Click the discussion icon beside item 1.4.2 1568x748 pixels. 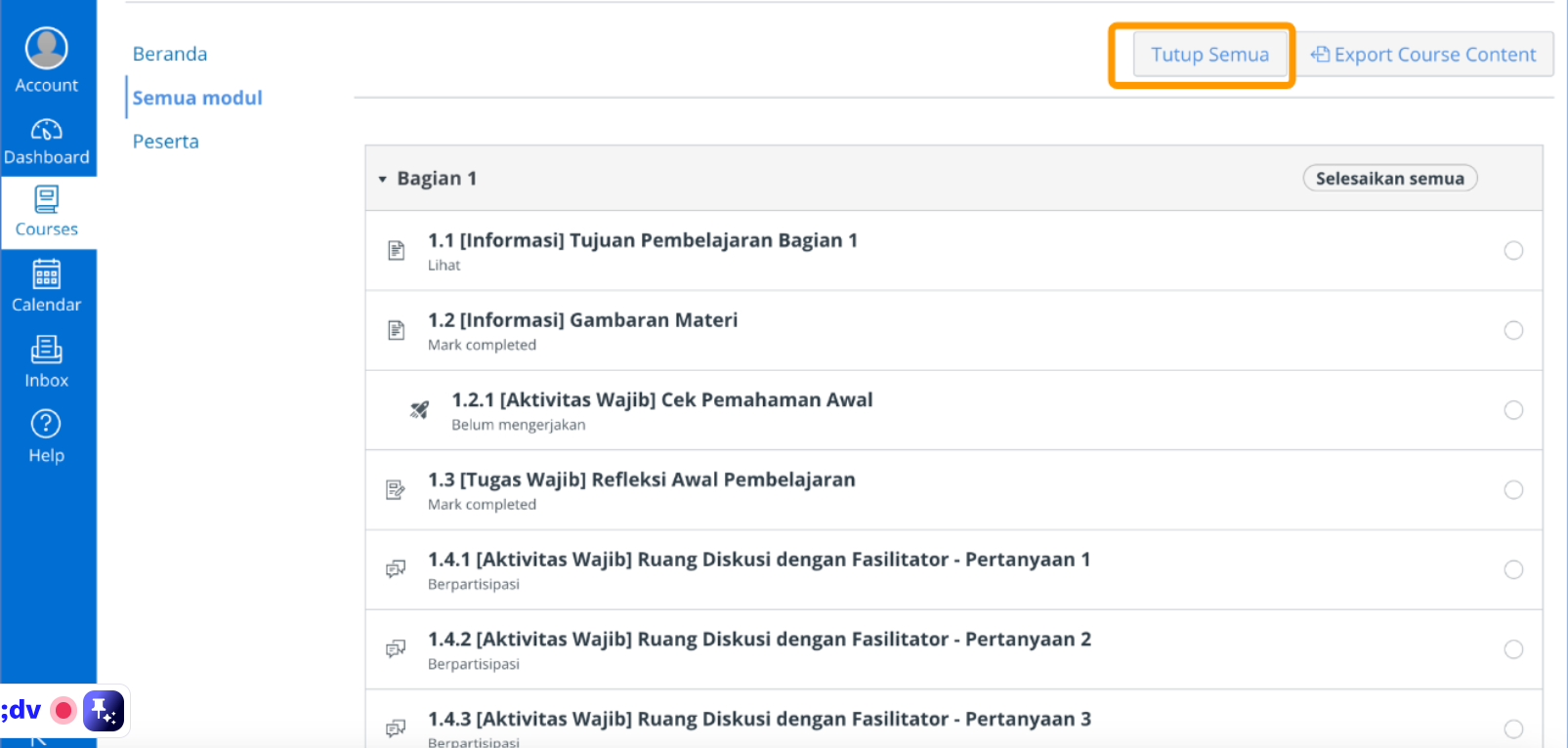(396, 649)
